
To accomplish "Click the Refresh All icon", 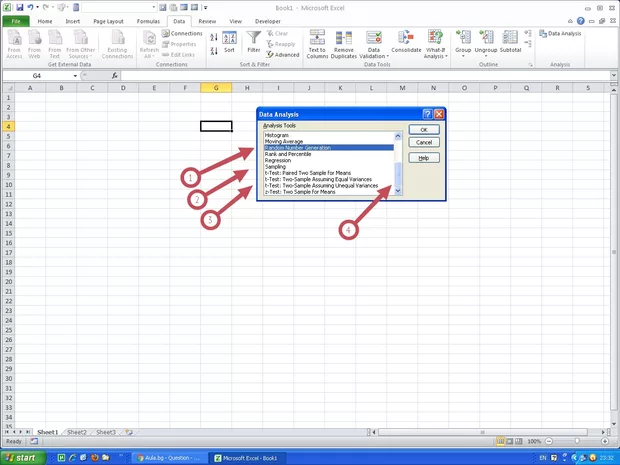I will coord(149,44).
